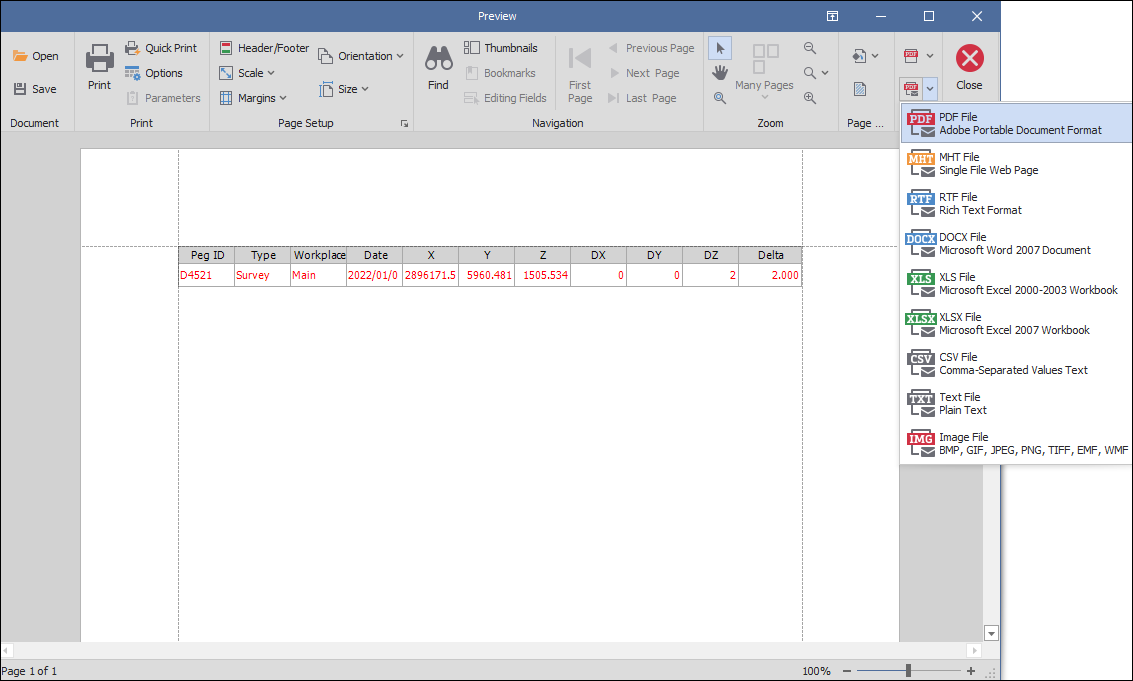The image size is (1133, 681).
Task: Click the zoom slider handle
Action: tap(908, 671)
